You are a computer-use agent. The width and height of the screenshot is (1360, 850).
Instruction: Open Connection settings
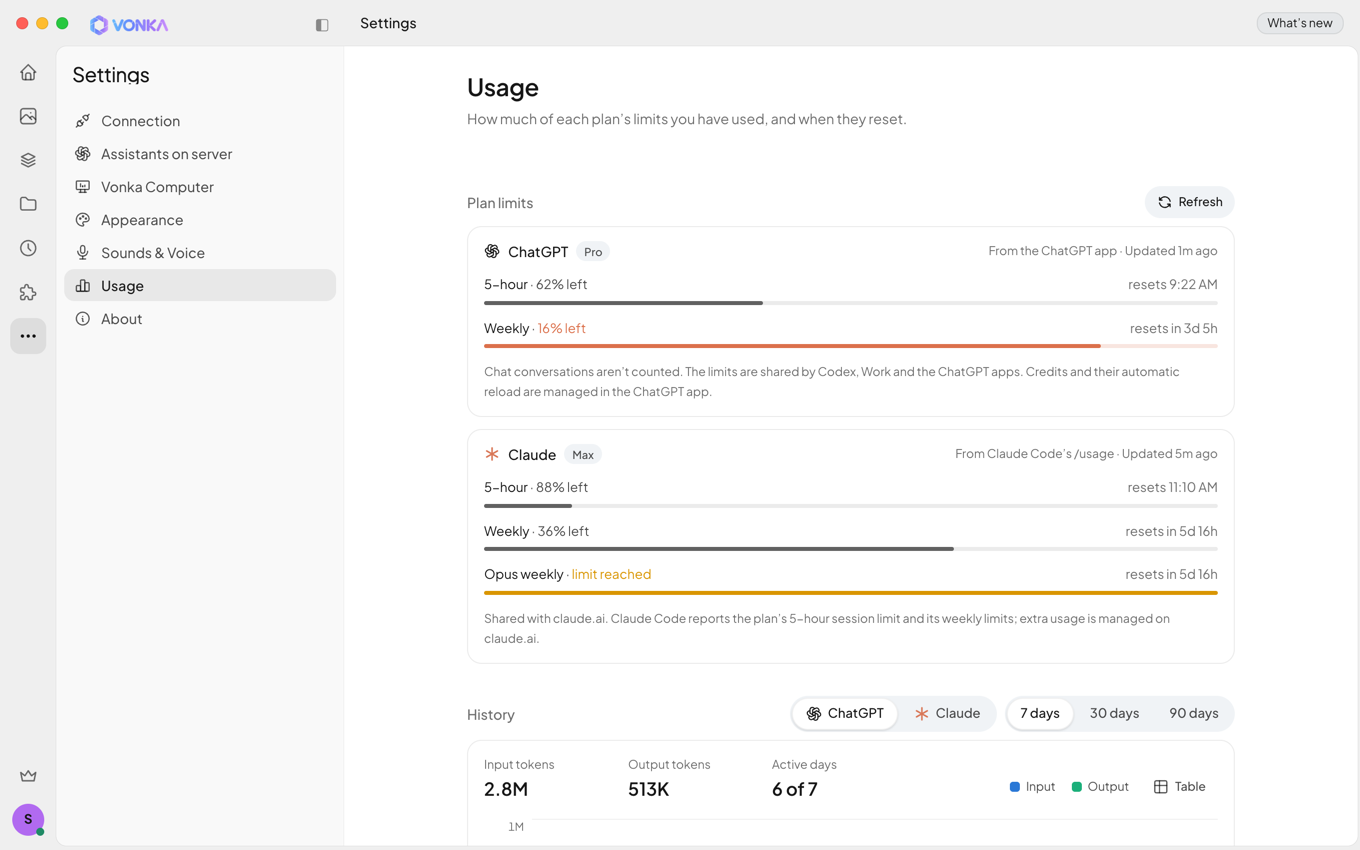[200, 121]
